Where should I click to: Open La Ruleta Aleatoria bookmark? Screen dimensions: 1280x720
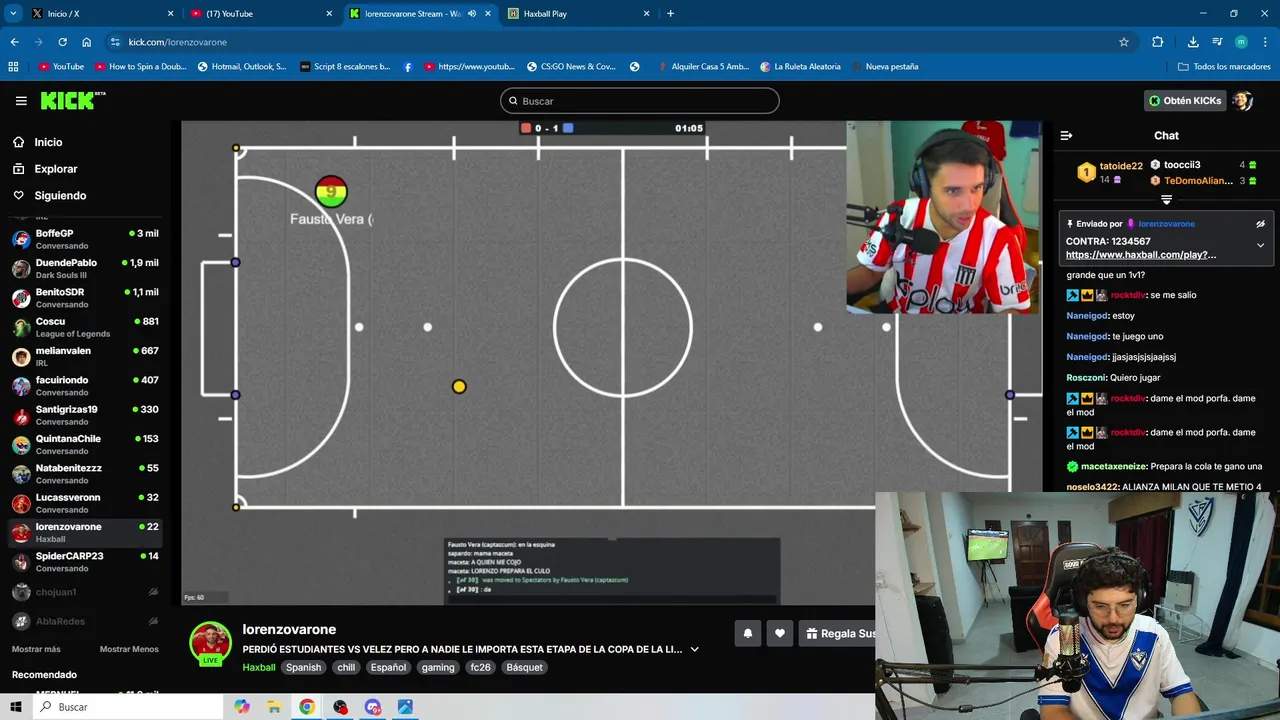coord(800,67)
